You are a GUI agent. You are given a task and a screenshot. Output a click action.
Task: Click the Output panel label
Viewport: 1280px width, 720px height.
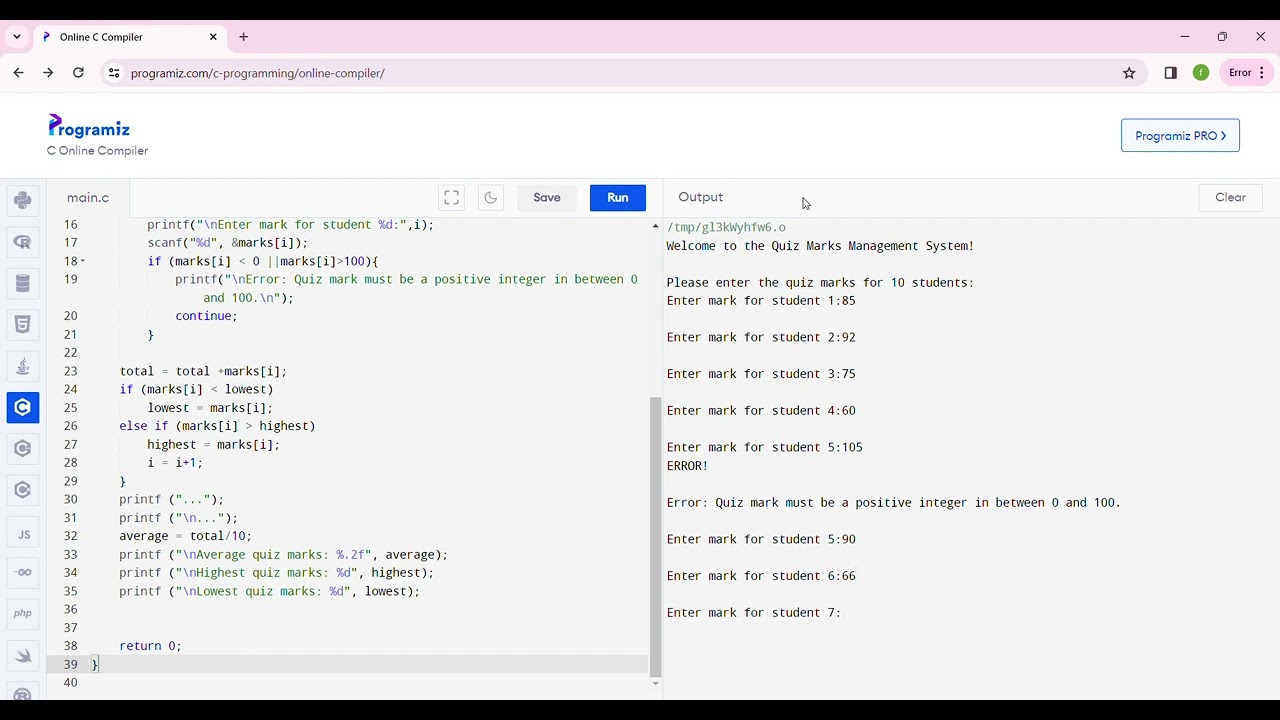click(700, 197)
